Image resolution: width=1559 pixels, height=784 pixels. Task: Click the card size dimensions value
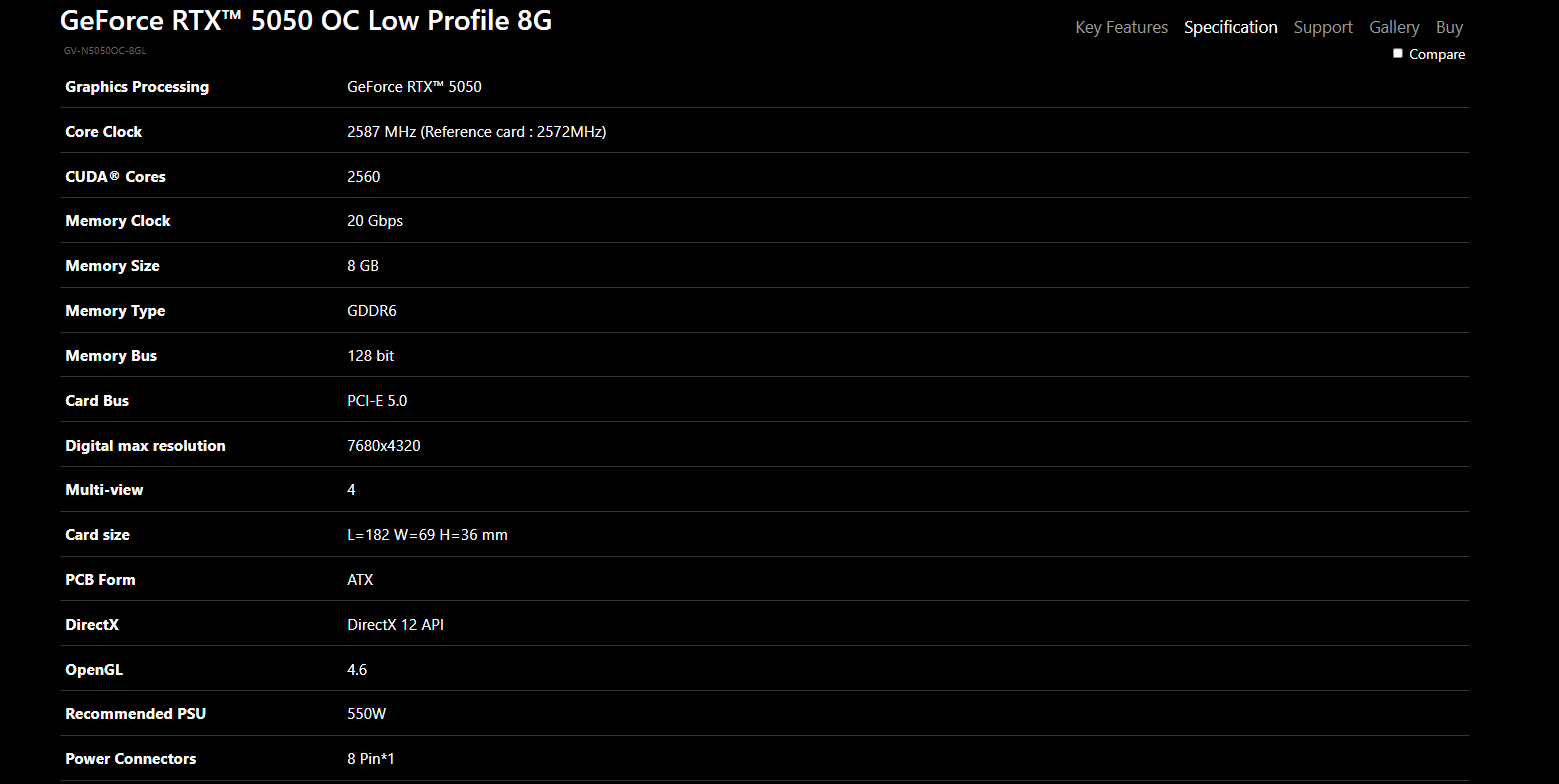tap(427, 535)
